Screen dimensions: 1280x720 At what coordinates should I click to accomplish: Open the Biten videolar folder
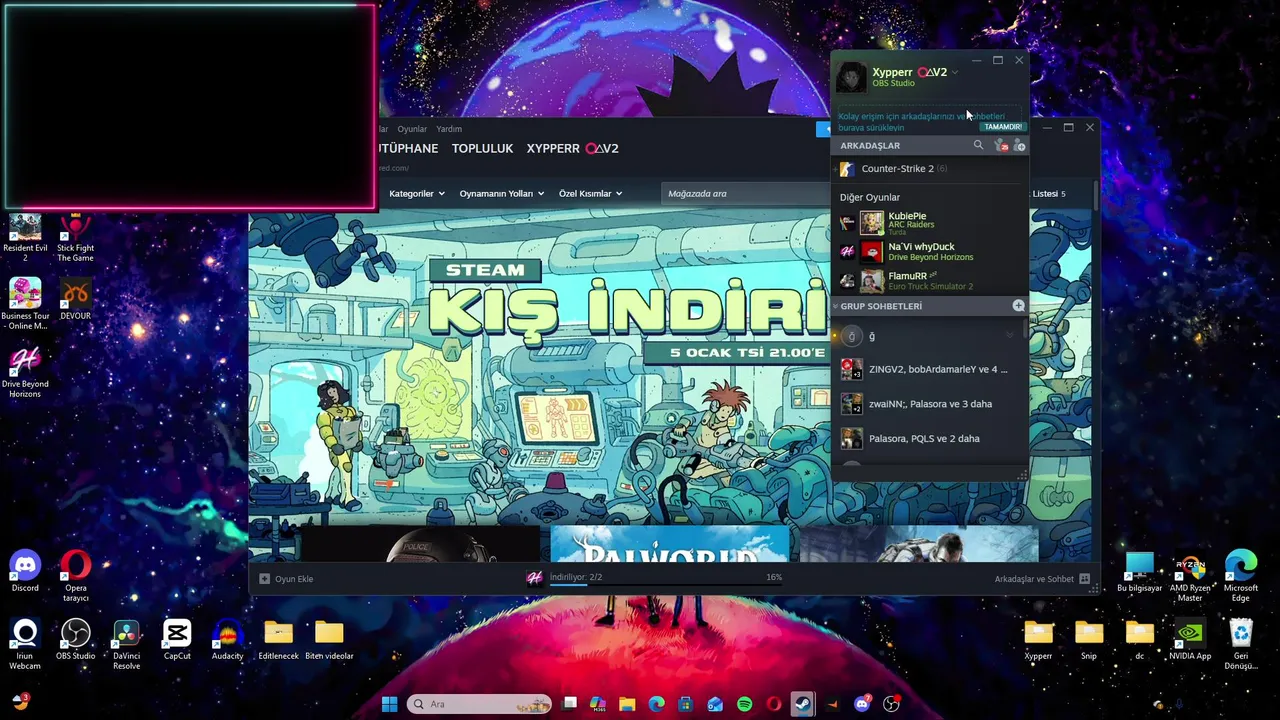tap(329, 639)
